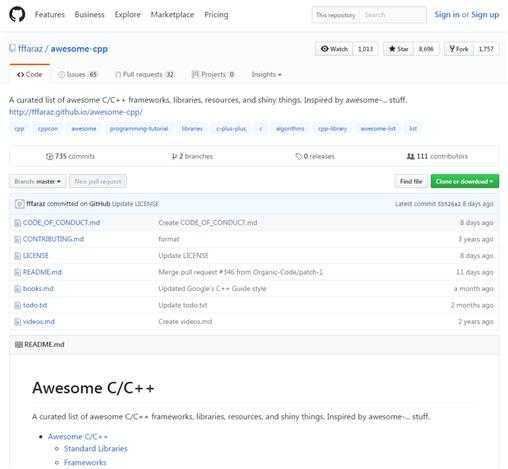This screenshot has width=508, height=469.
Task: Follow the Awesome C/C++ contents link
Action: pyautogui.click(x=78, y=436)
